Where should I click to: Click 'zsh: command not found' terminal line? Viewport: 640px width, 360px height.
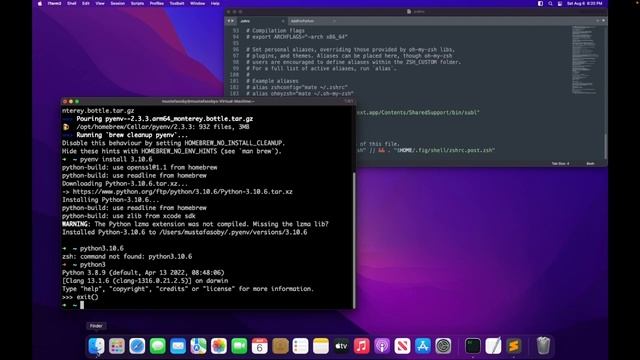click(127, 256)
